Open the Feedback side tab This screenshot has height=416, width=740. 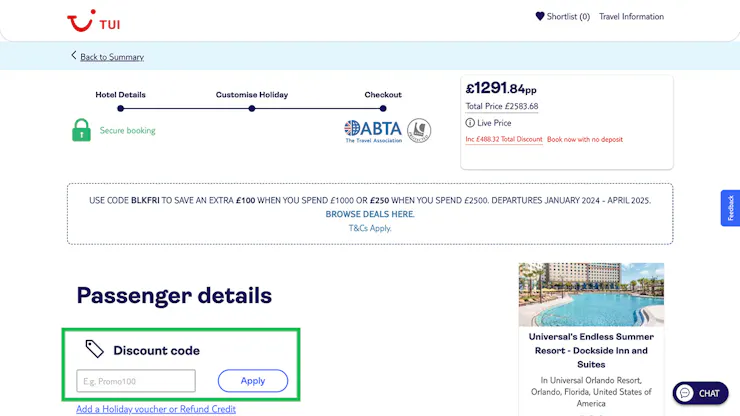pyautogui.click(x=730, y=208)
